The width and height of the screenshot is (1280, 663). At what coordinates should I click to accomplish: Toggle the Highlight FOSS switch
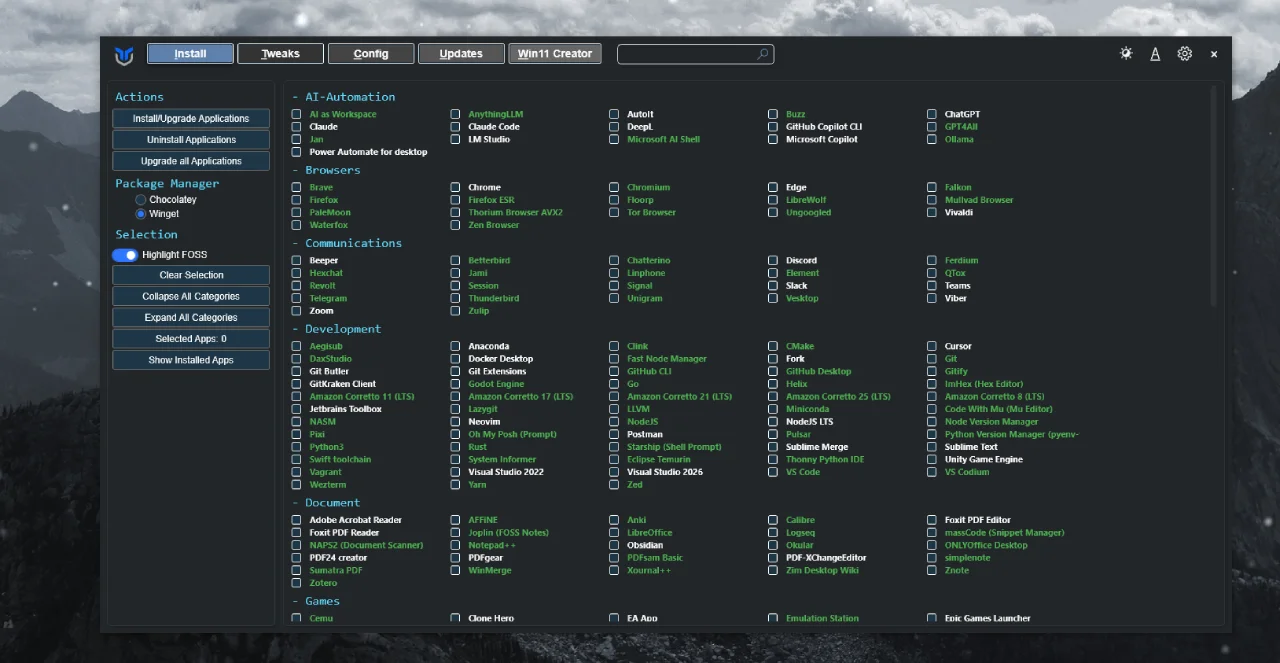coord(125,255)
